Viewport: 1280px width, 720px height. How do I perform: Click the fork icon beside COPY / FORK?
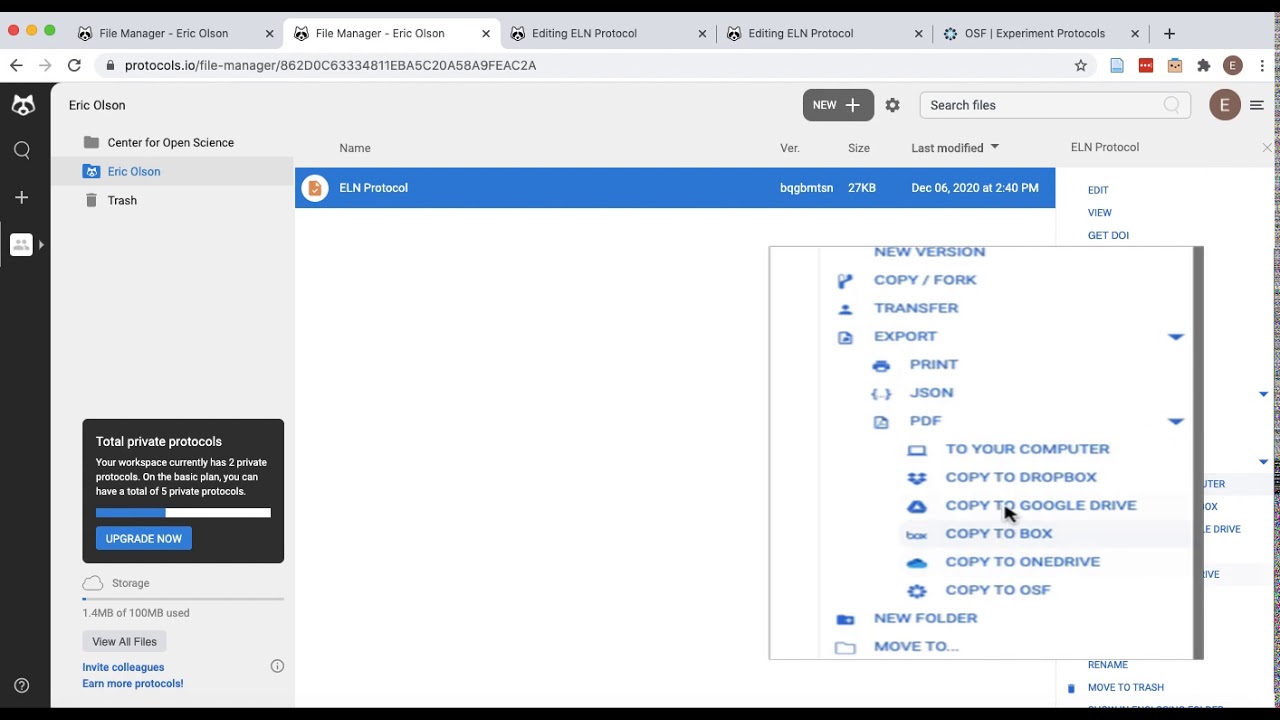(x=845, y=281)
